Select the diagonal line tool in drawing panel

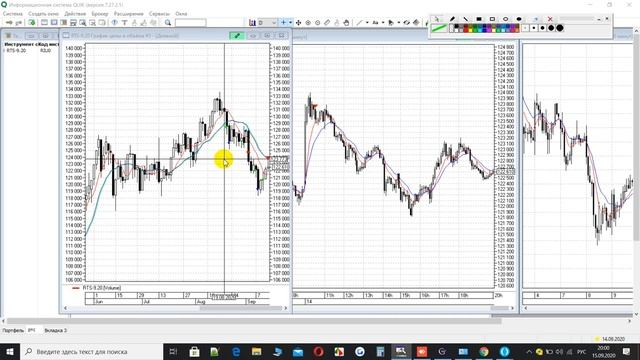coord(466,19)
